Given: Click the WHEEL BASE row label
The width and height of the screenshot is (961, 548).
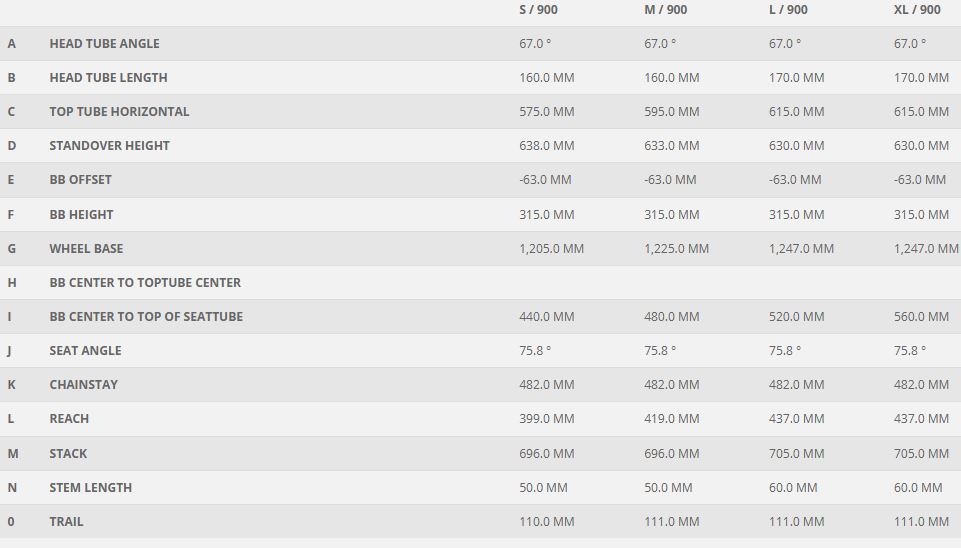Looking at the screenshot, I should tap(86, 248).
